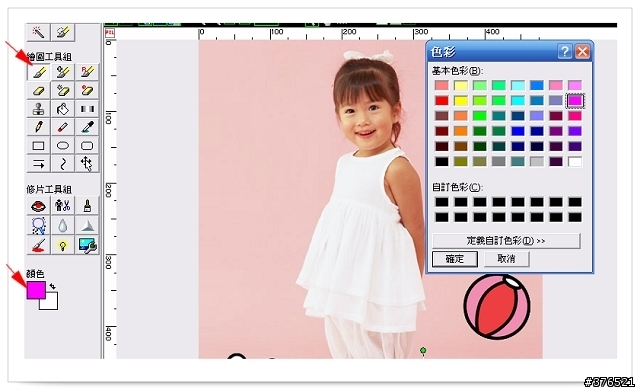Select the rectangle shape tool
Viewport: 640px width, 390px height.
click(x=38, y=146)
